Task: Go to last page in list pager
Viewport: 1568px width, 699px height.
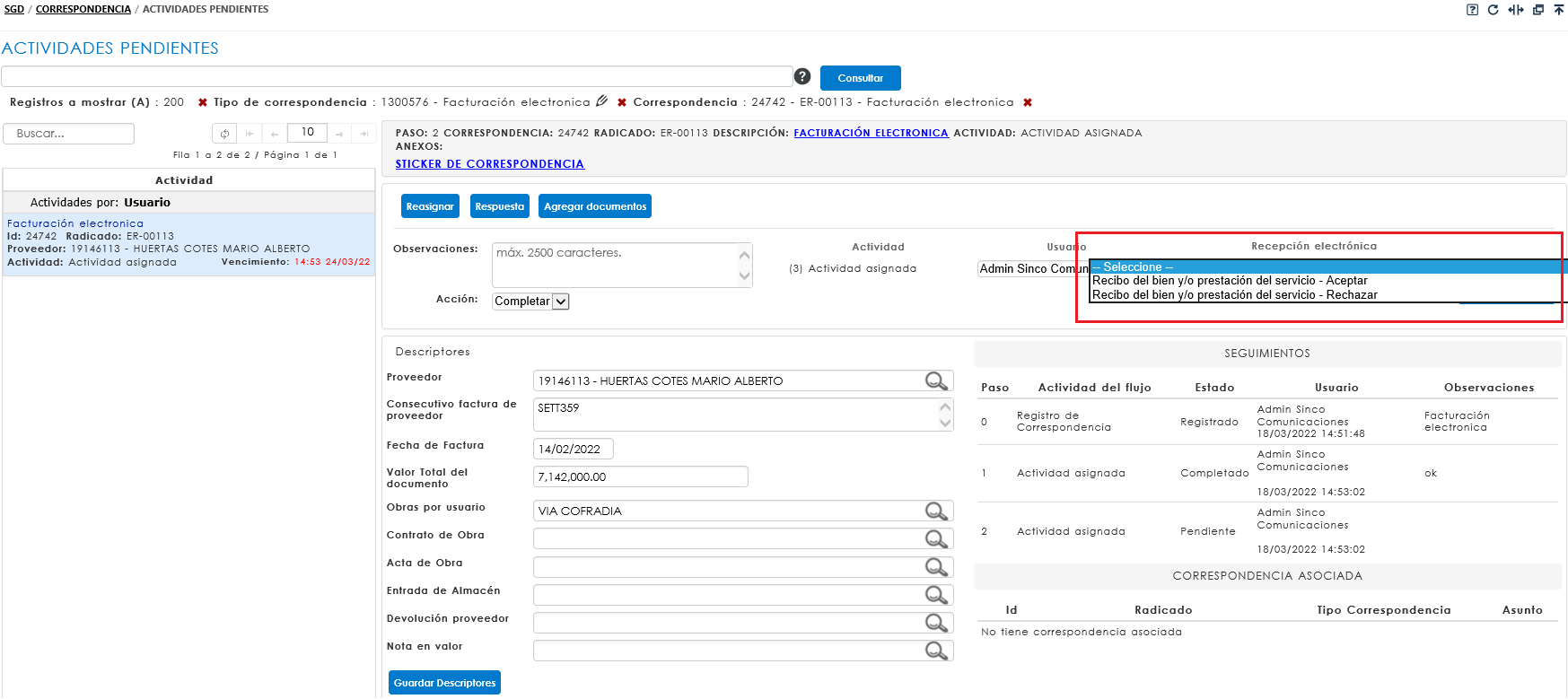Action: click(x=364, y=134)
